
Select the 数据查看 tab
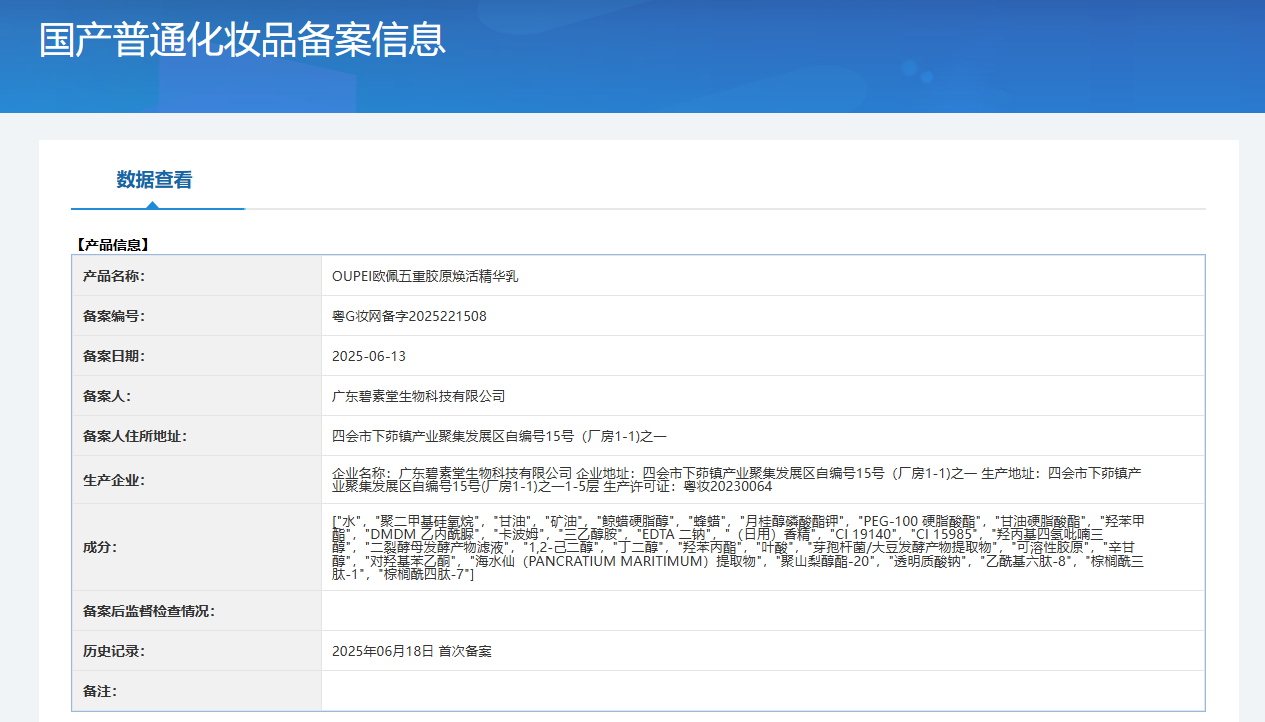point(154,180)
